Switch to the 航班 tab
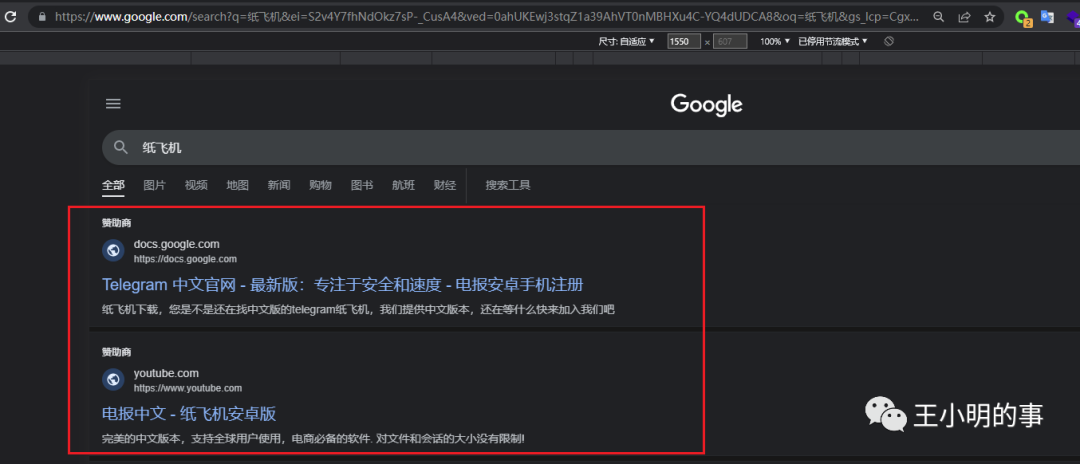Image resolution: width=1080 pixels, height=464 pixels. 404,185
